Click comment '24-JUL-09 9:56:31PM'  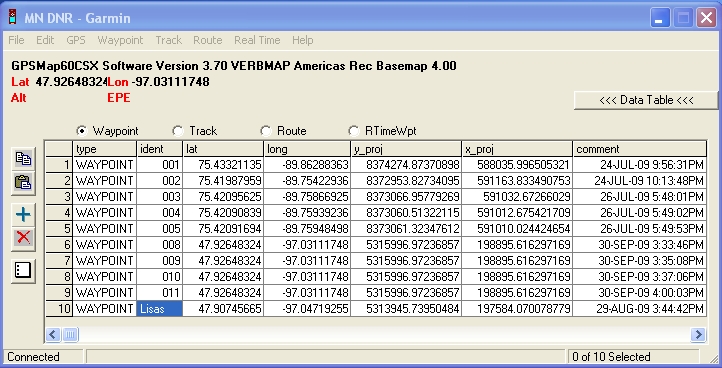640,165
